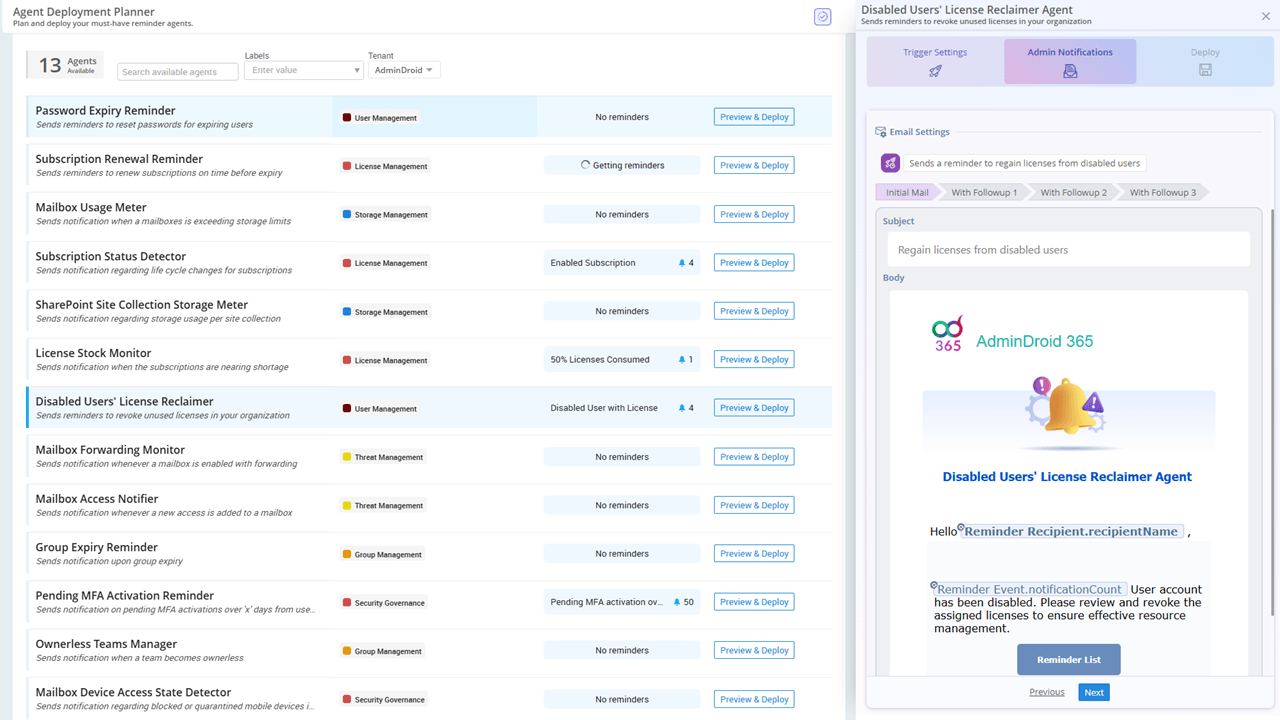Click the mail icon under Admin Notifications
Viewport: 1280px width, 720px height.
[x=1070, y=70]
